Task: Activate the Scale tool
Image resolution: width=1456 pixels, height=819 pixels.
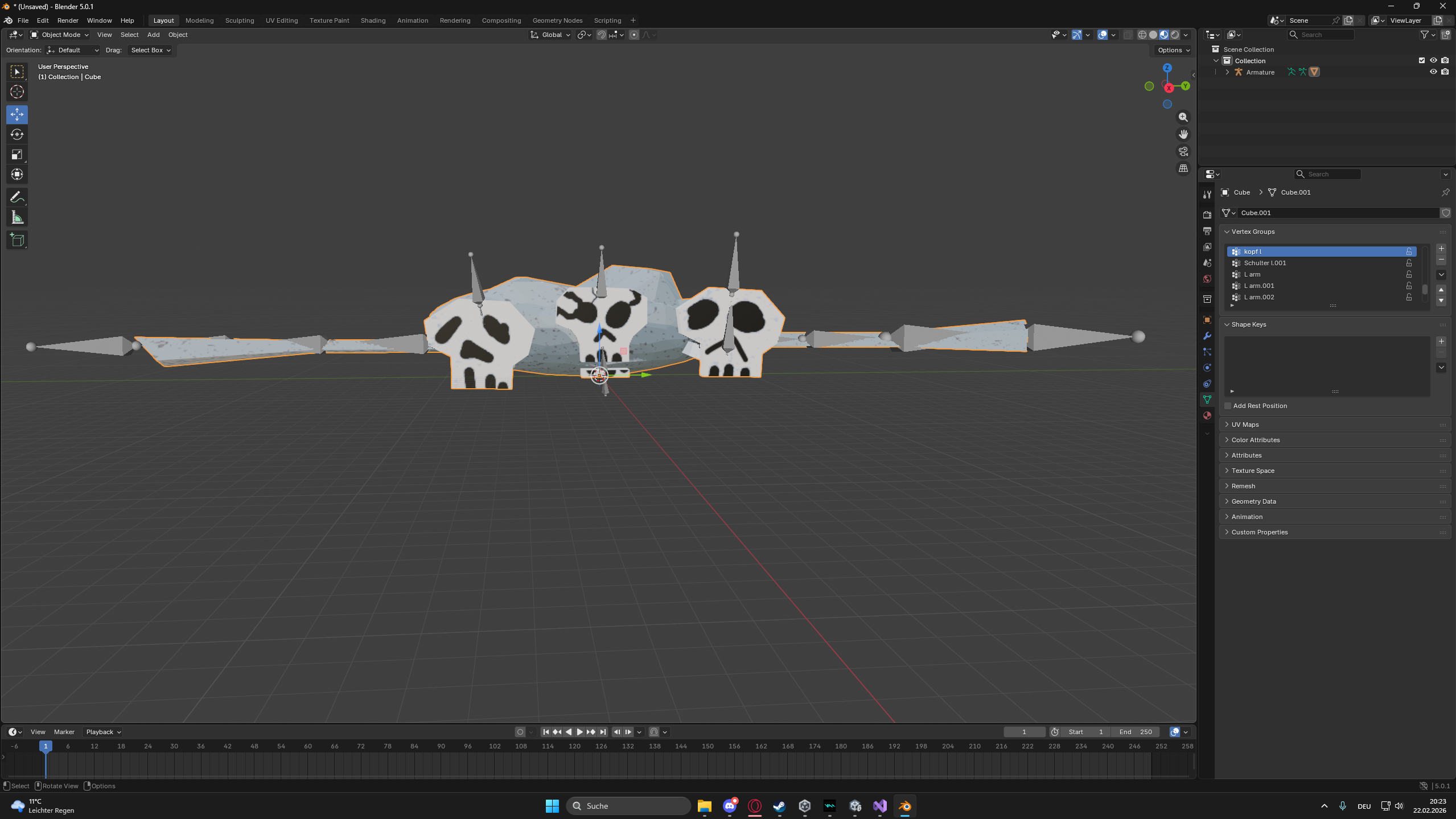Action: coord(17,154)
